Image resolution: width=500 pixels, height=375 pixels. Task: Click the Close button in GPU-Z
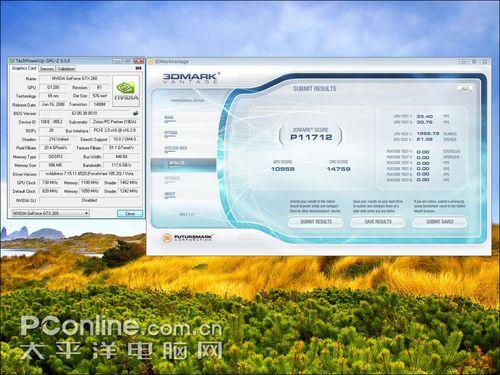pos(130,213)
